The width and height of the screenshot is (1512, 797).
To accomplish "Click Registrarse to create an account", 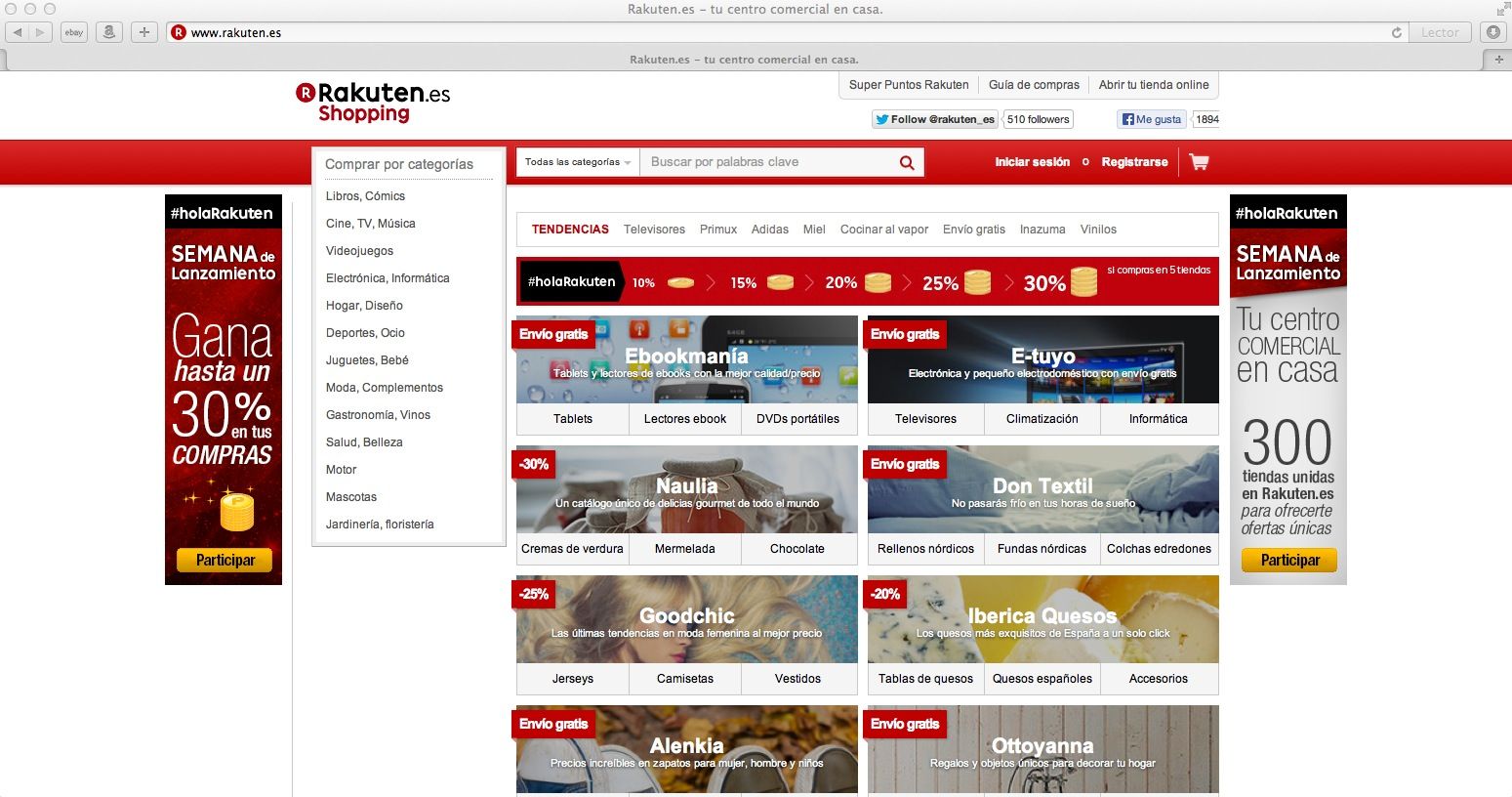I will [1134, 162].
